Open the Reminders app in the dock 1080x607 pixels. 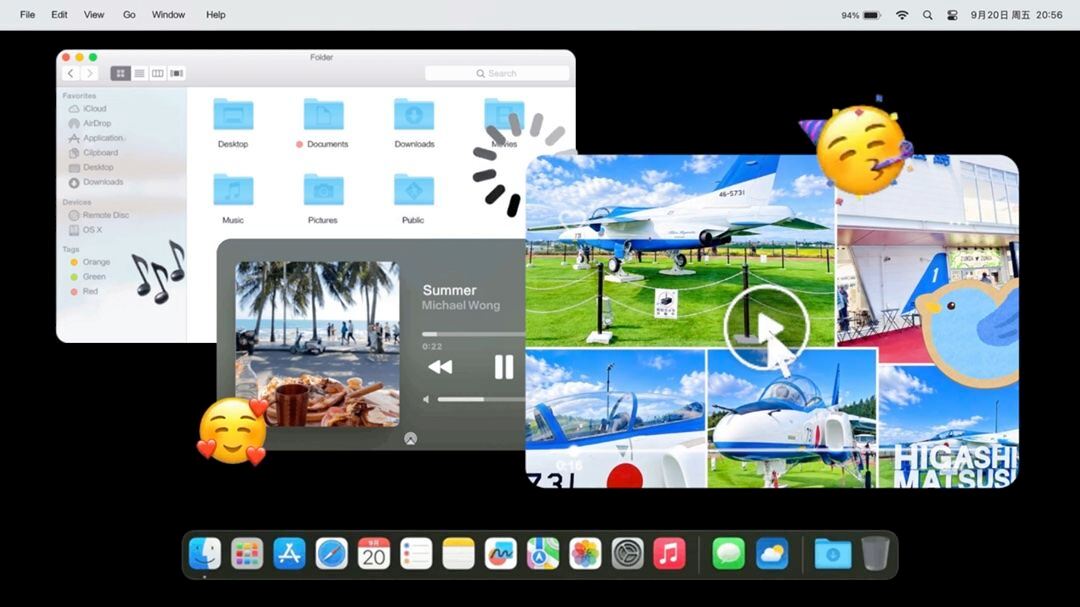click(416, 553)
